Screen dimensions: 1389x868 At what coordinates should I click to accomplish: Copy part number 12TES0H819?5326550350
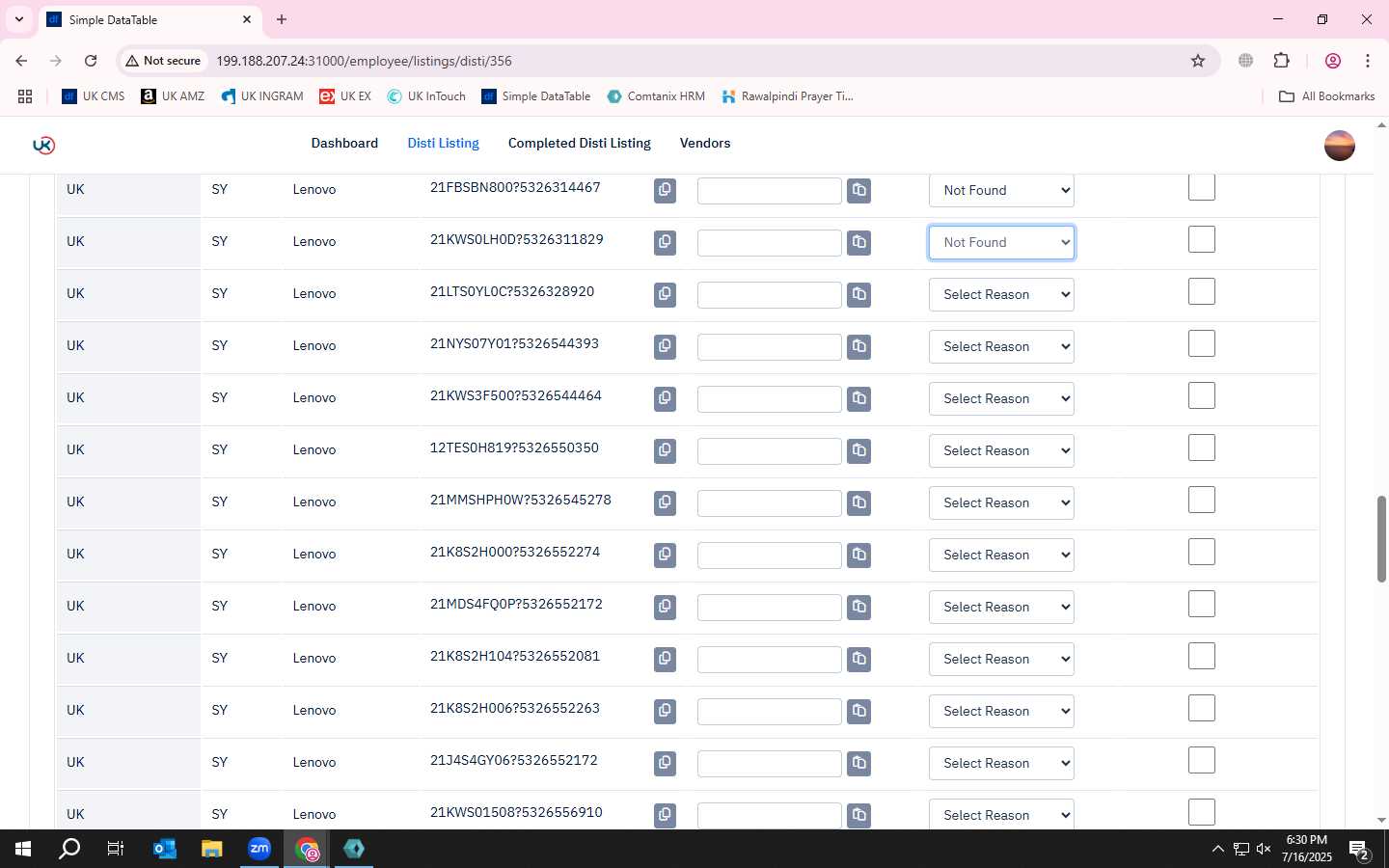[665, 450]
